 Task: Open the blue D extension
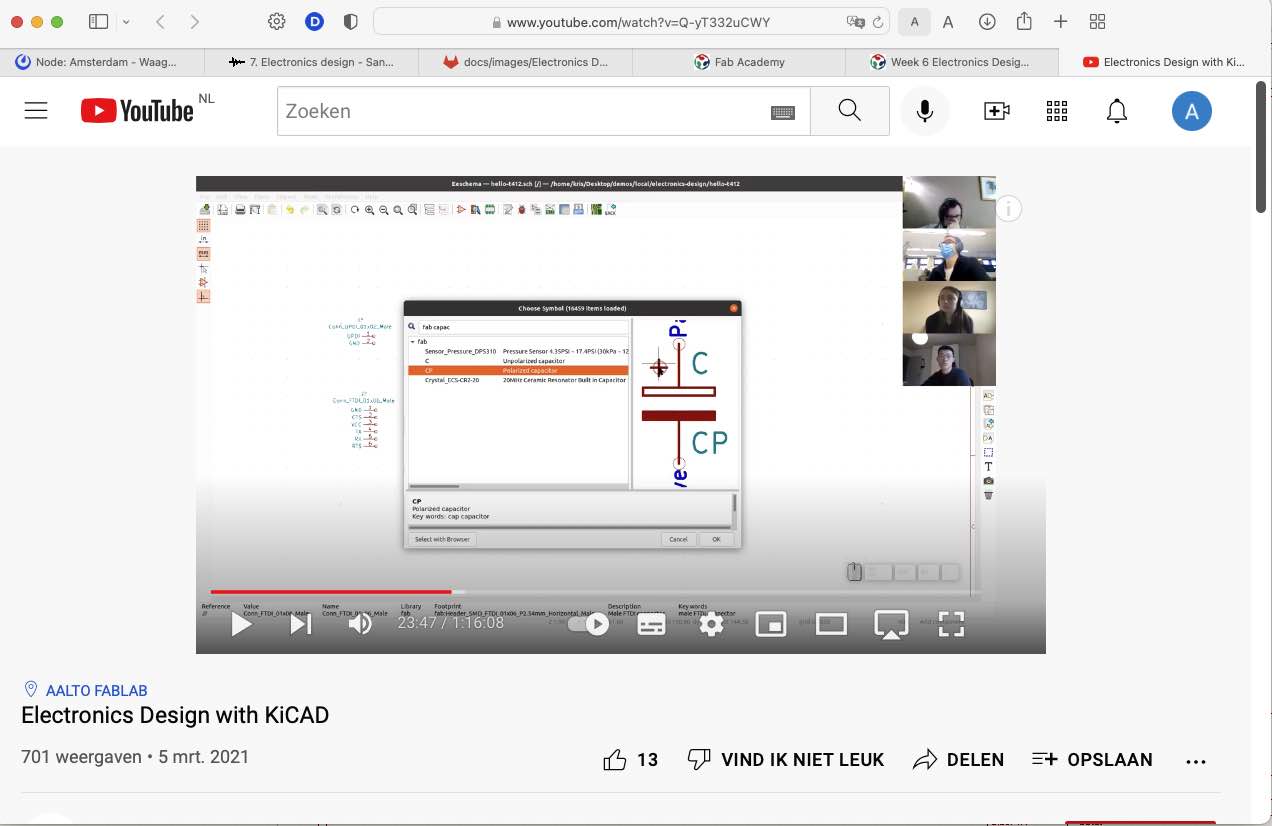click(314, 22)
